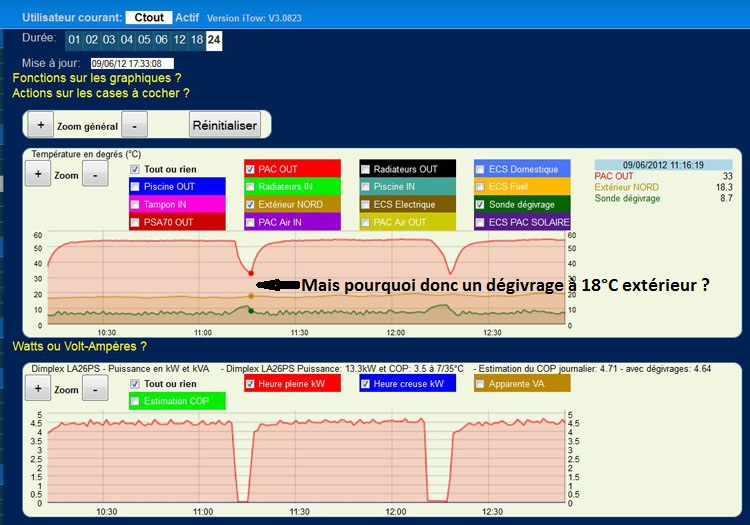
Task: Zoom in on the power kW graph
Action: click(39, 389)
